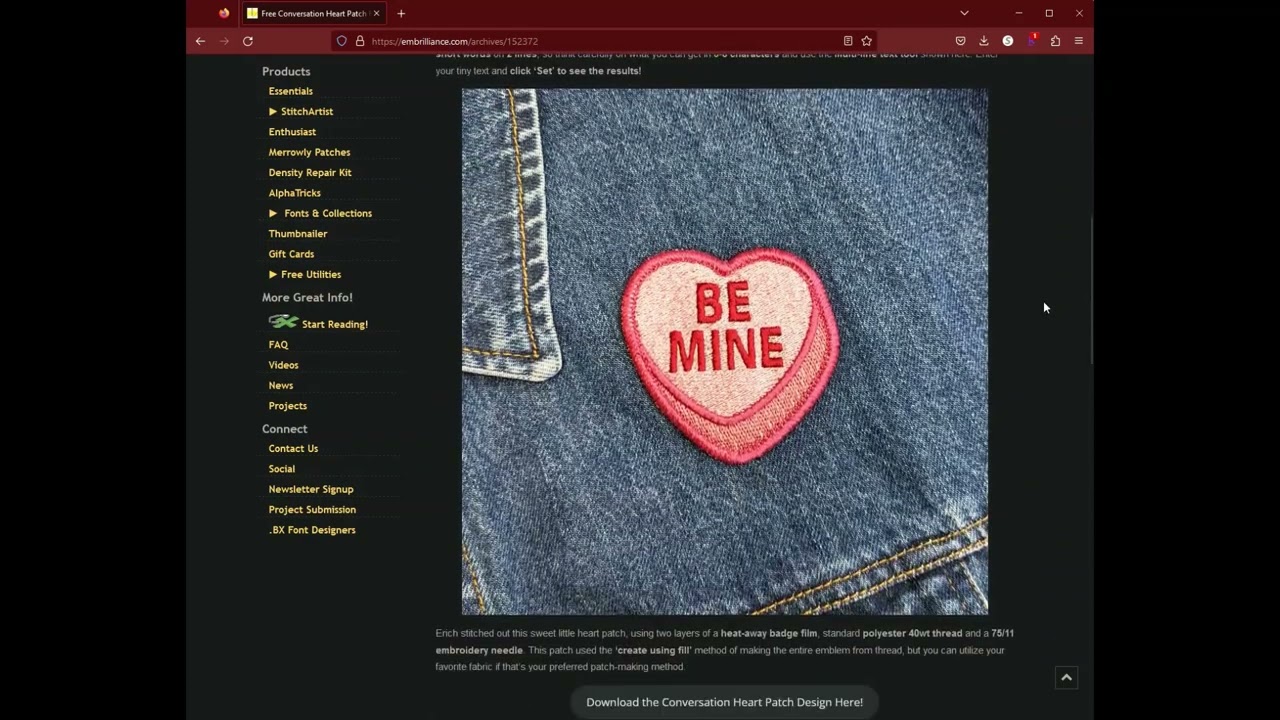The image size is (1280, 720).
Task: Open the Project Submission page
Action: pos(312,510)
